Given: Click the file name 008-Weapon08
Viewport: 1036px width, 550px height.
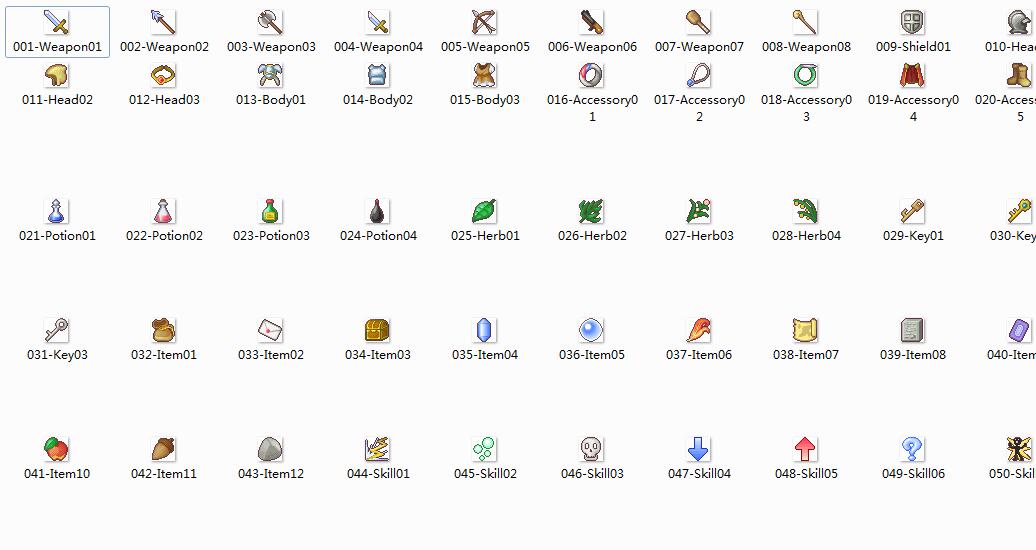Looking at the screenshot, I should click(806, 47).
